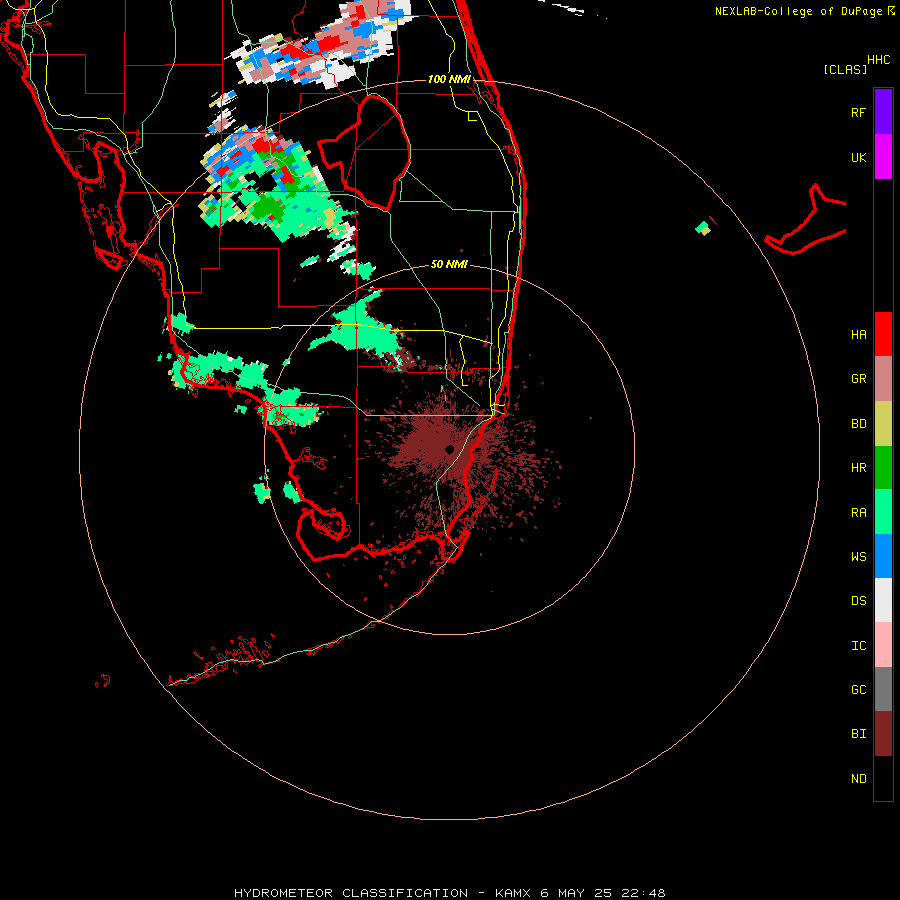Screen dimensions: 900x900
Task: Click the IC legend label
Action: pyautogui.click(x=858, y=645)
